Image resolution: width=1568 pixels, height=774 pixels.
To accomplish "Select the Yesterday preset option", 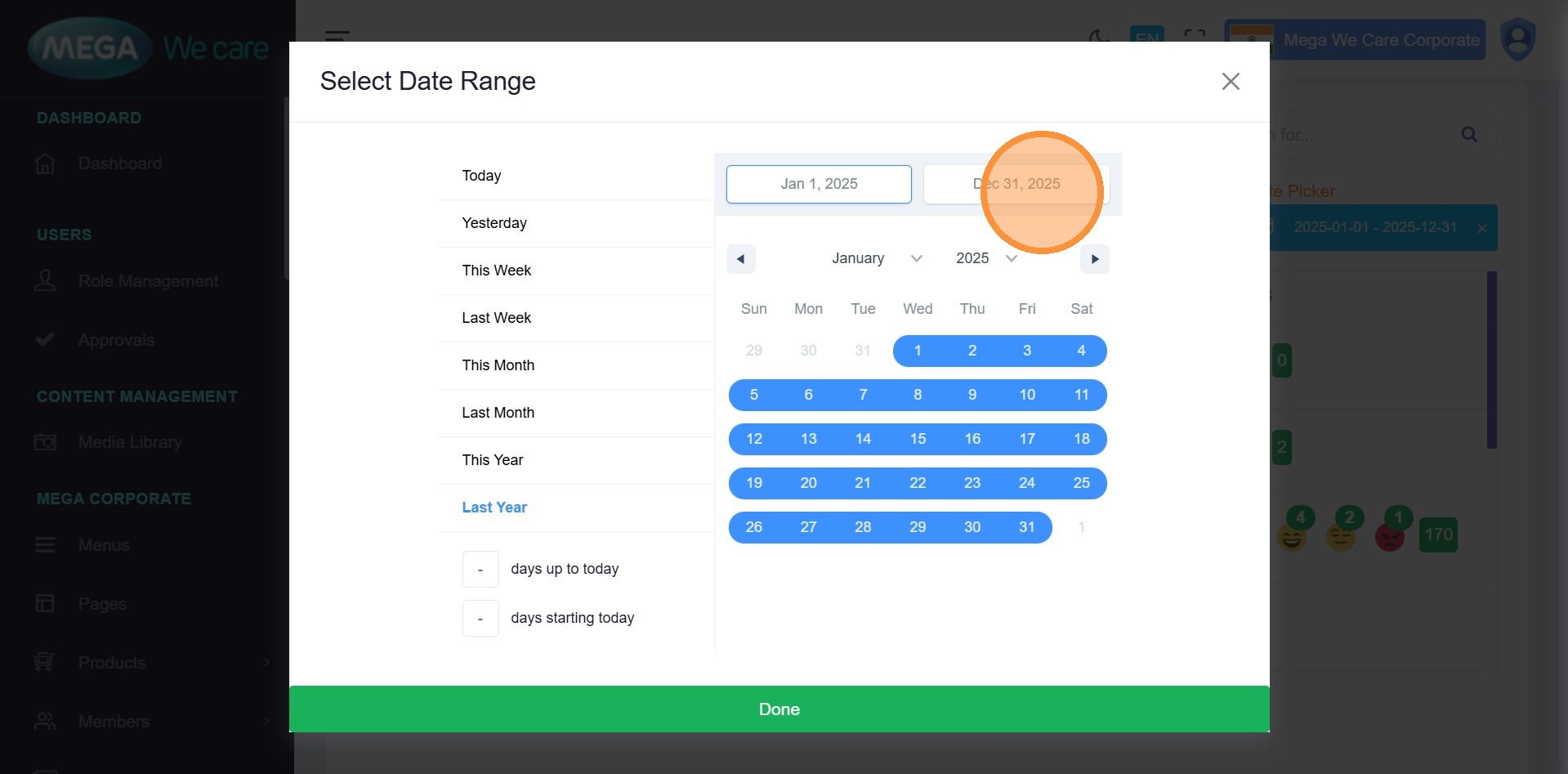I will (494, 223).
